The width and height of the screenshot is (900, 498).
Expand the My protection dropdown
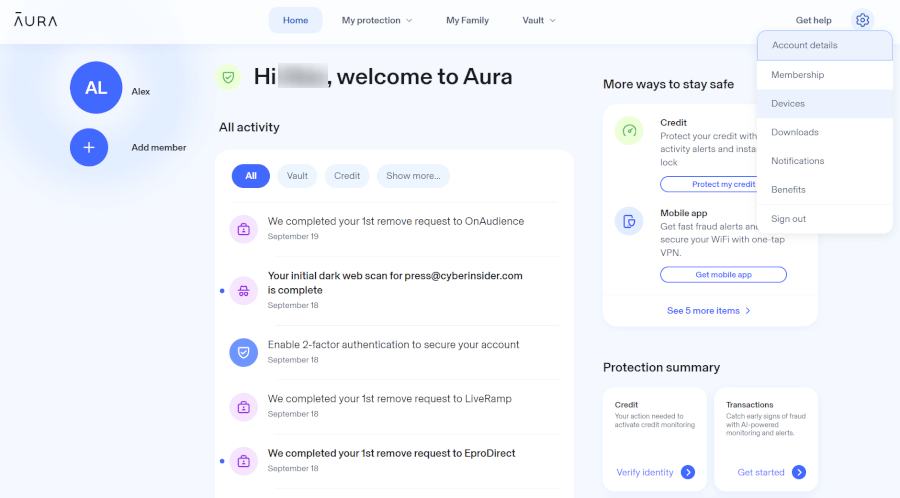click(377, 20)
